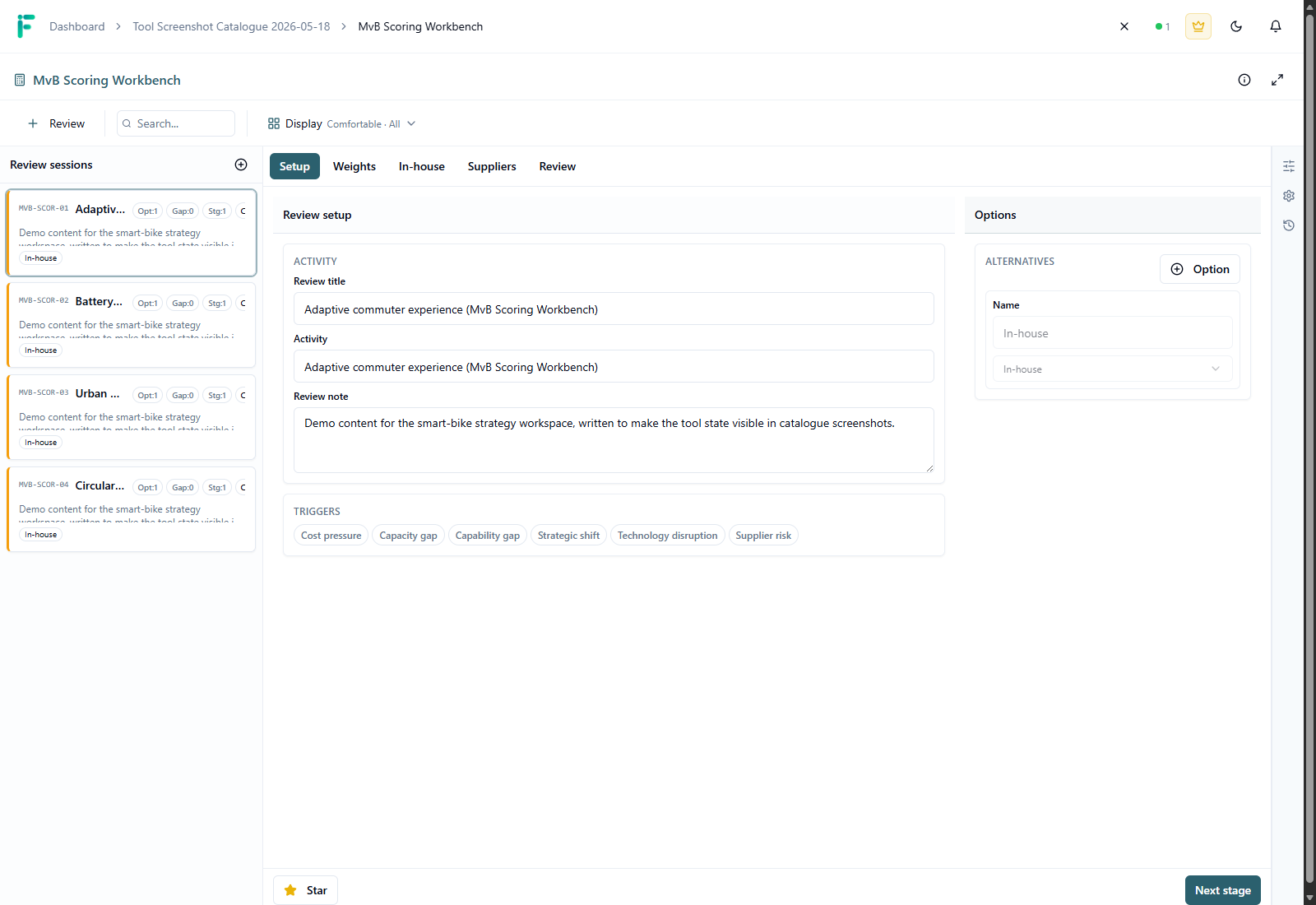Click the In-house tag on the Adaptive card

coord(41,258)
